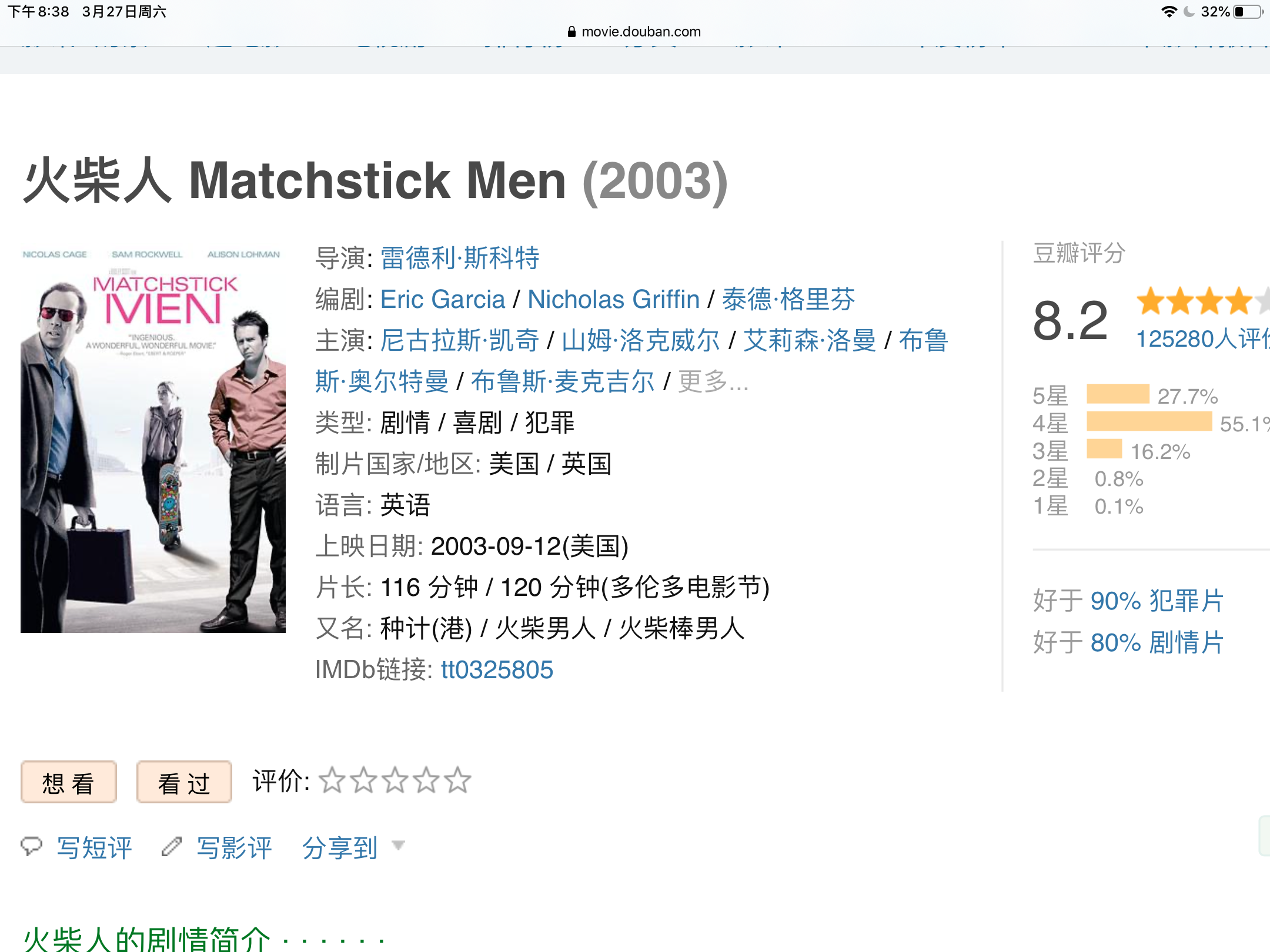Rate the movie with the third empty star
This screenshot has width=1270, height=952.
pos(395,780)
